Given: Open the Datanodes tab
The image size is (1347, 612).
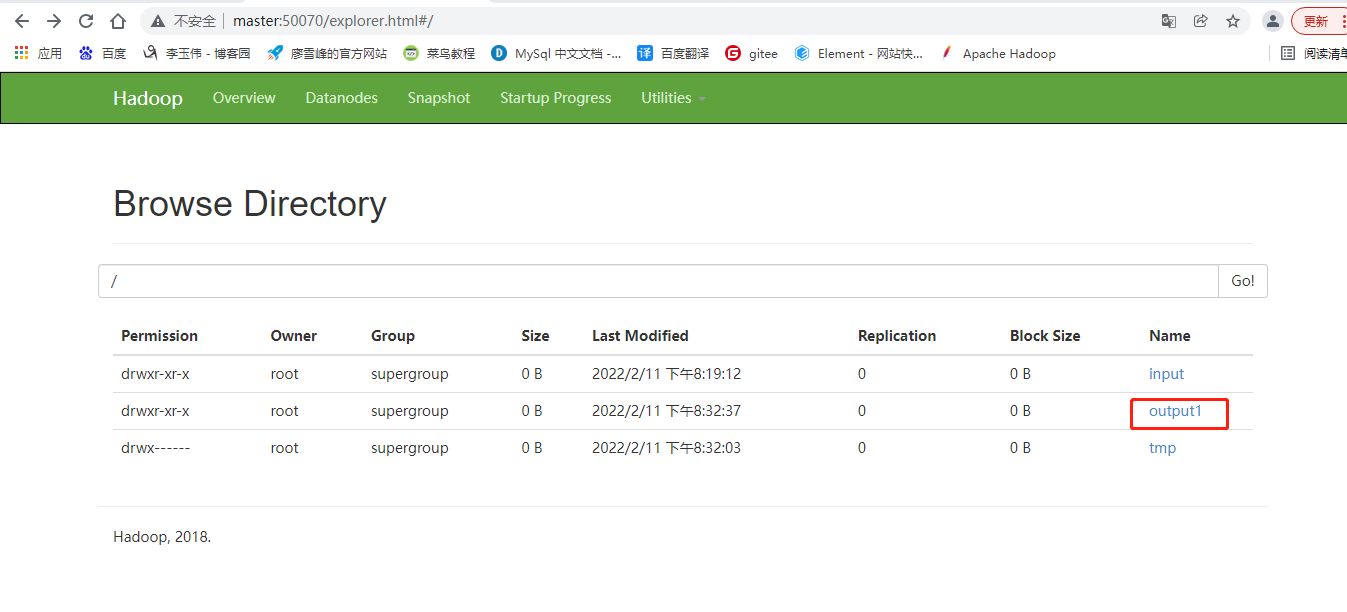Looking at the screenshot, I should click(342, 98).
